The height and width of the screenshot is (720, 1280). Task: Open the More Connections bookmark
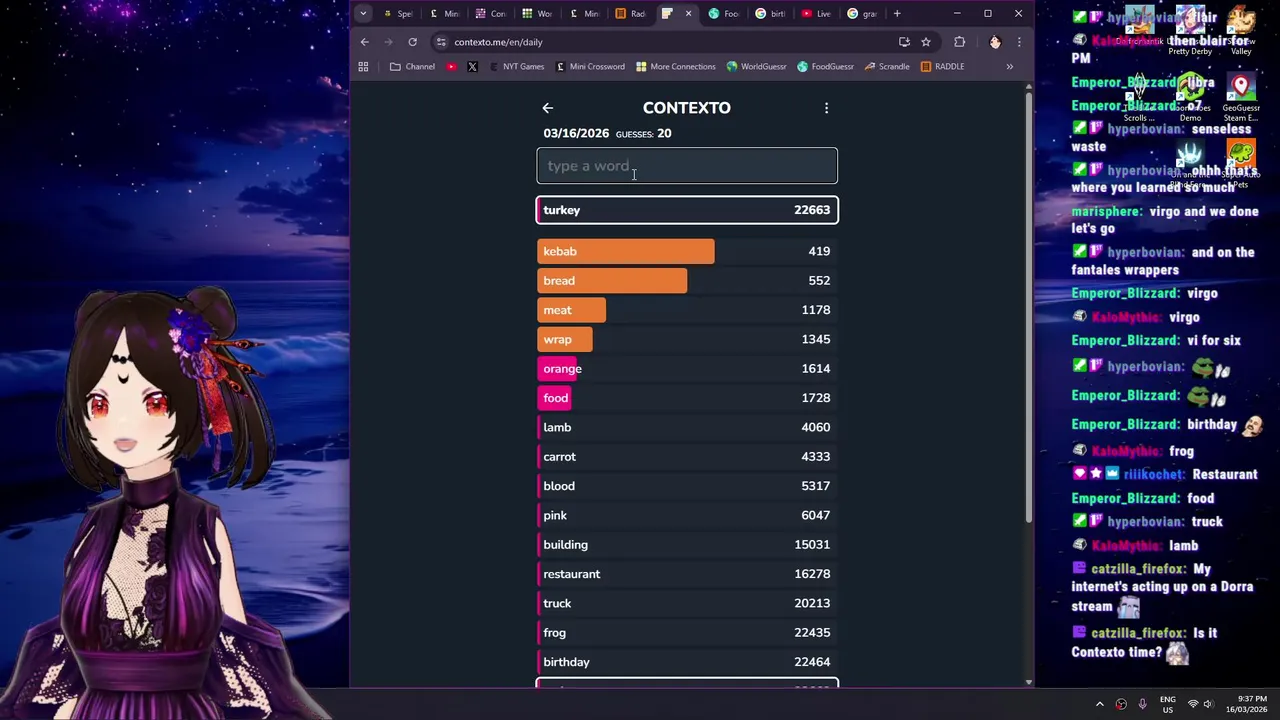[x=675, y=67]
